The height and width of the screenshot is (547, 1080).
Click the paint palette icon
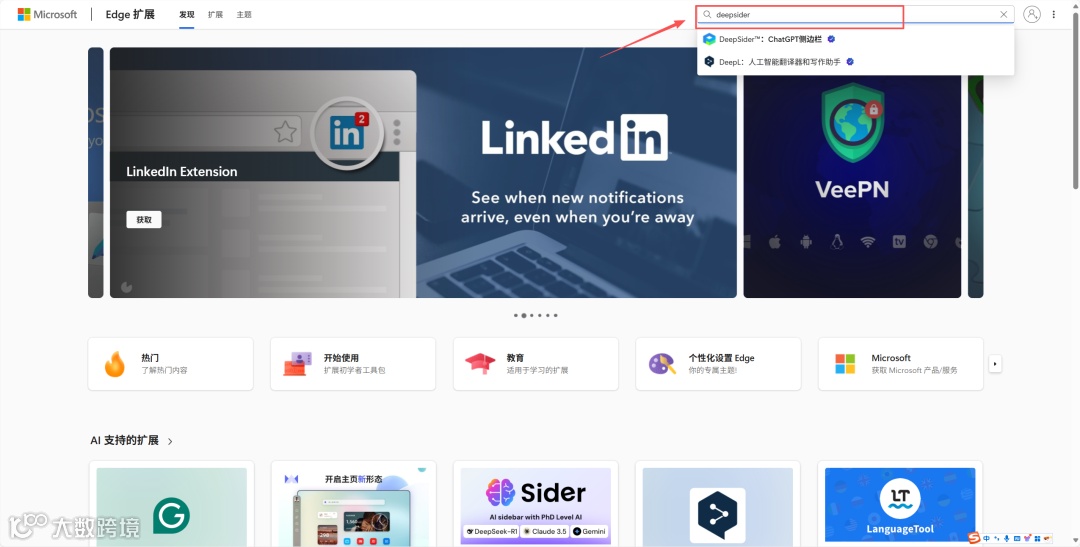coord(662,364)
